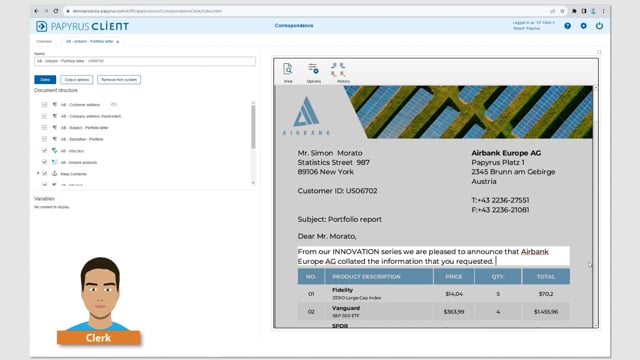Toggle checkbox for AB - Intro text
Screen dimensions: 640x360
44,151
